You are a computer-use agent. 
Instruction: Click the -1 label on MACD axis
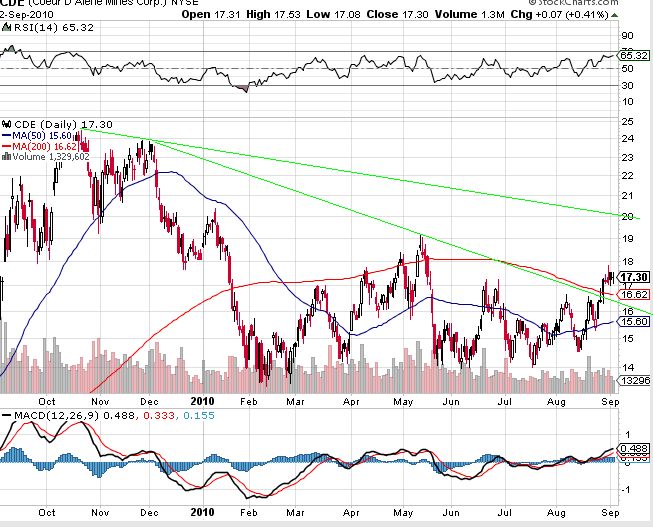(626, 490)
